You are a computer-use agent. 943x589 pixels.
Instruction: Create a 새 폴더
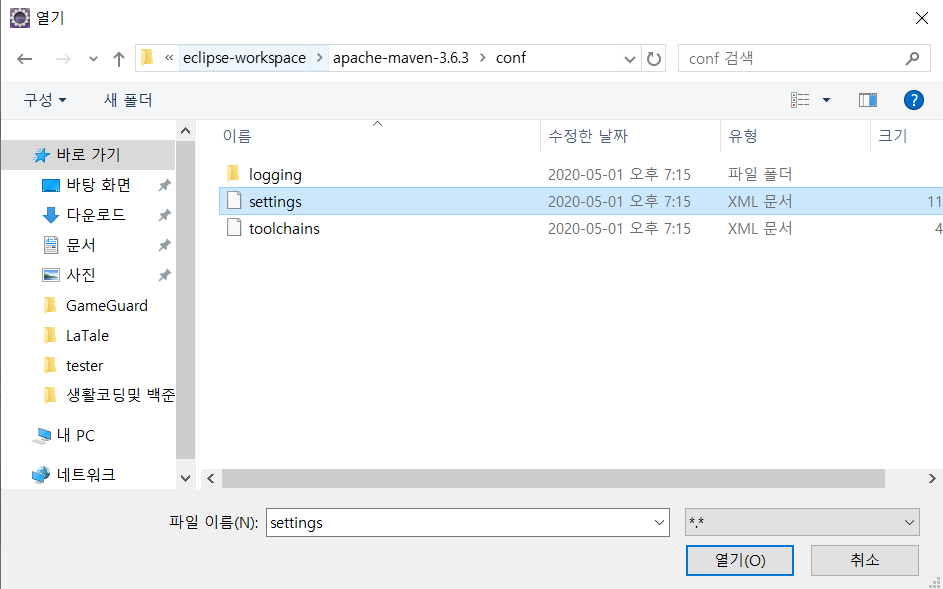128,100
